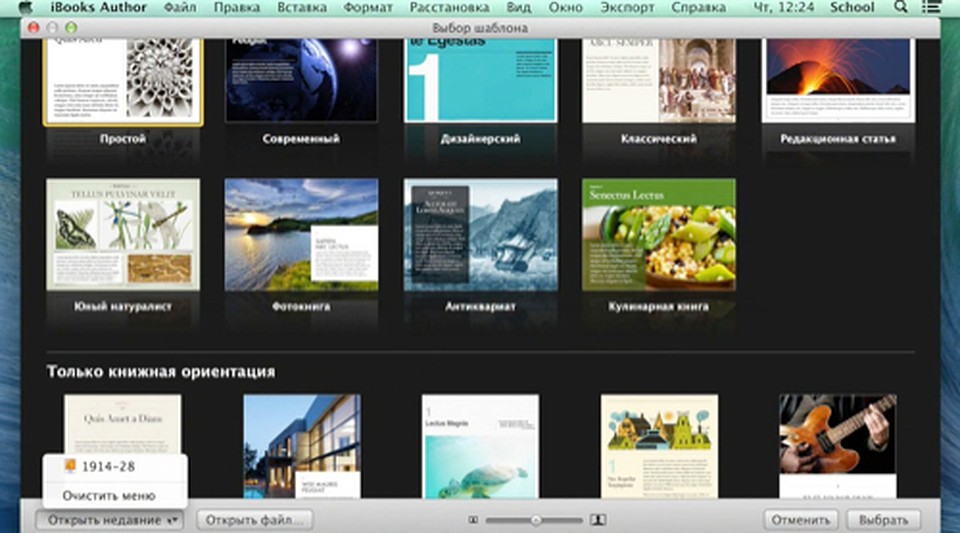Open the iBooks Author menu
Screen dimensions: 960x533
pos(99,7)
